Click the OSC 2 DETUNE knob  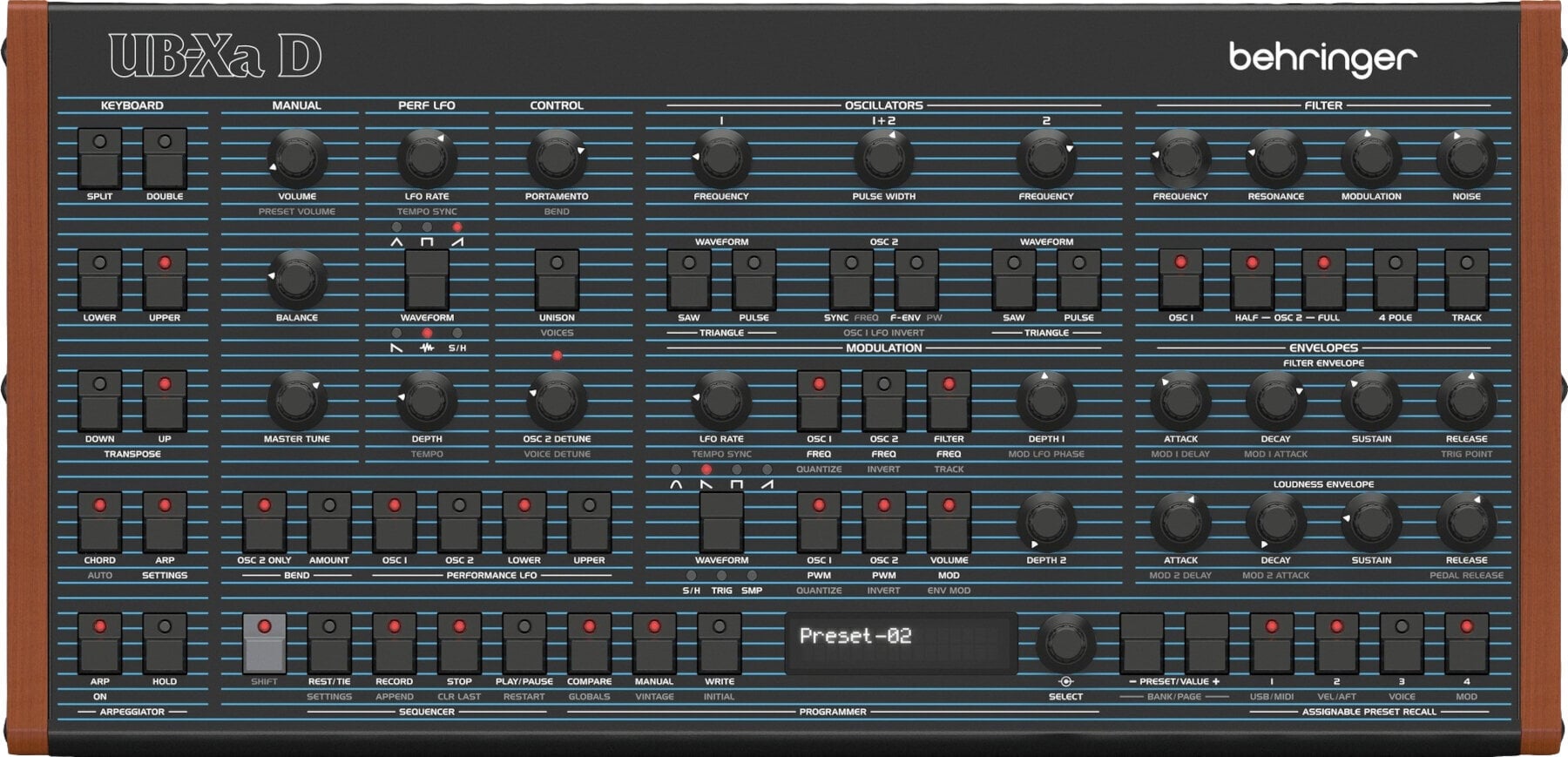(557, 401)
